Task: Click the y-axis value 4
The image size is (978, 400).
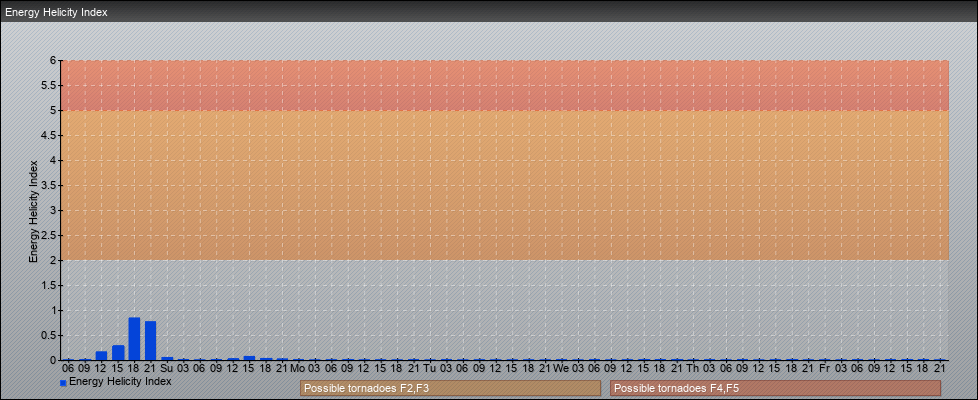Action: [x=54, y=160]
